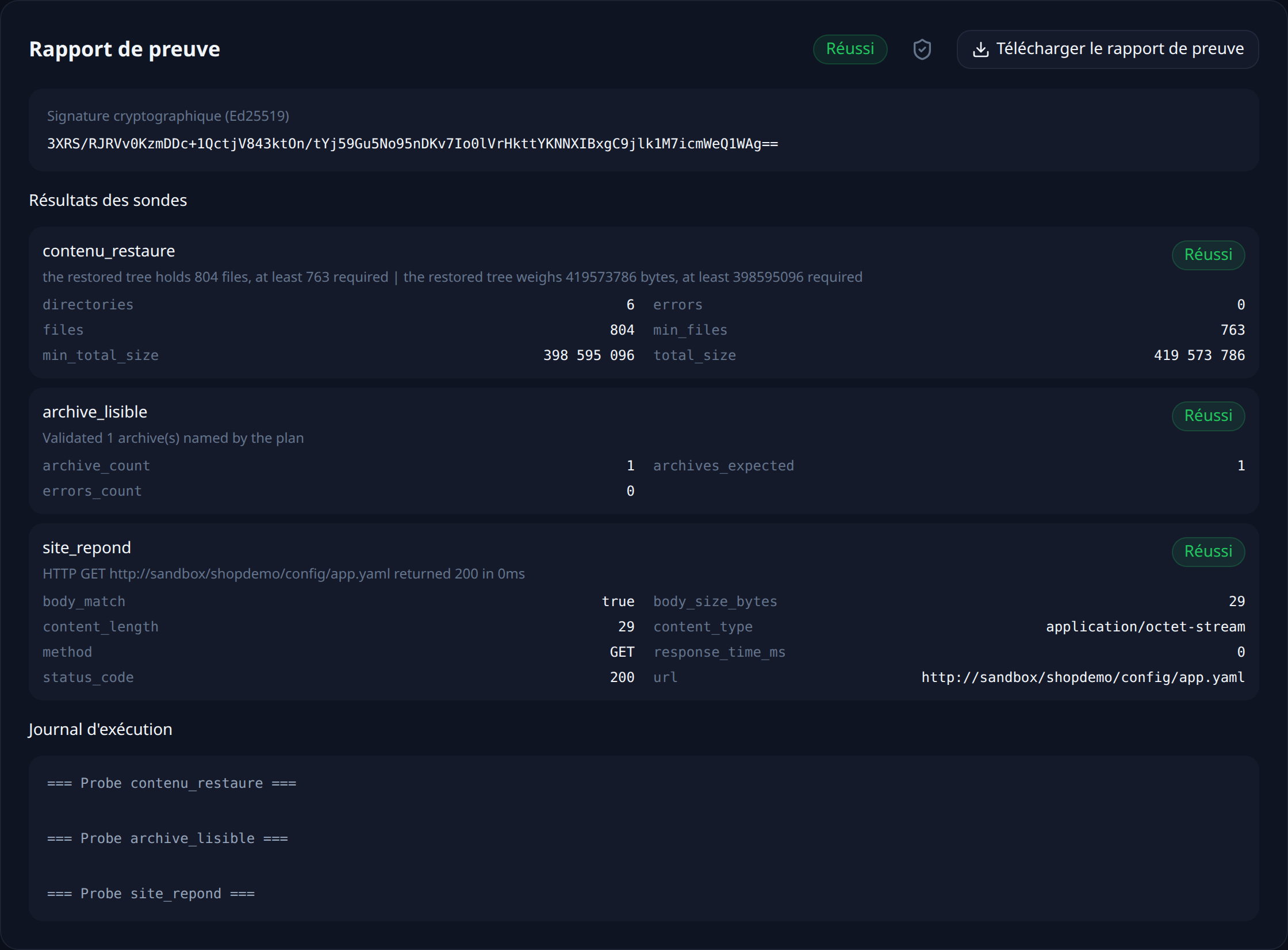Viewport: 1288px width, 950px height.
Task: Click the 'Résultats des sondes' heading
Action: 108,200
